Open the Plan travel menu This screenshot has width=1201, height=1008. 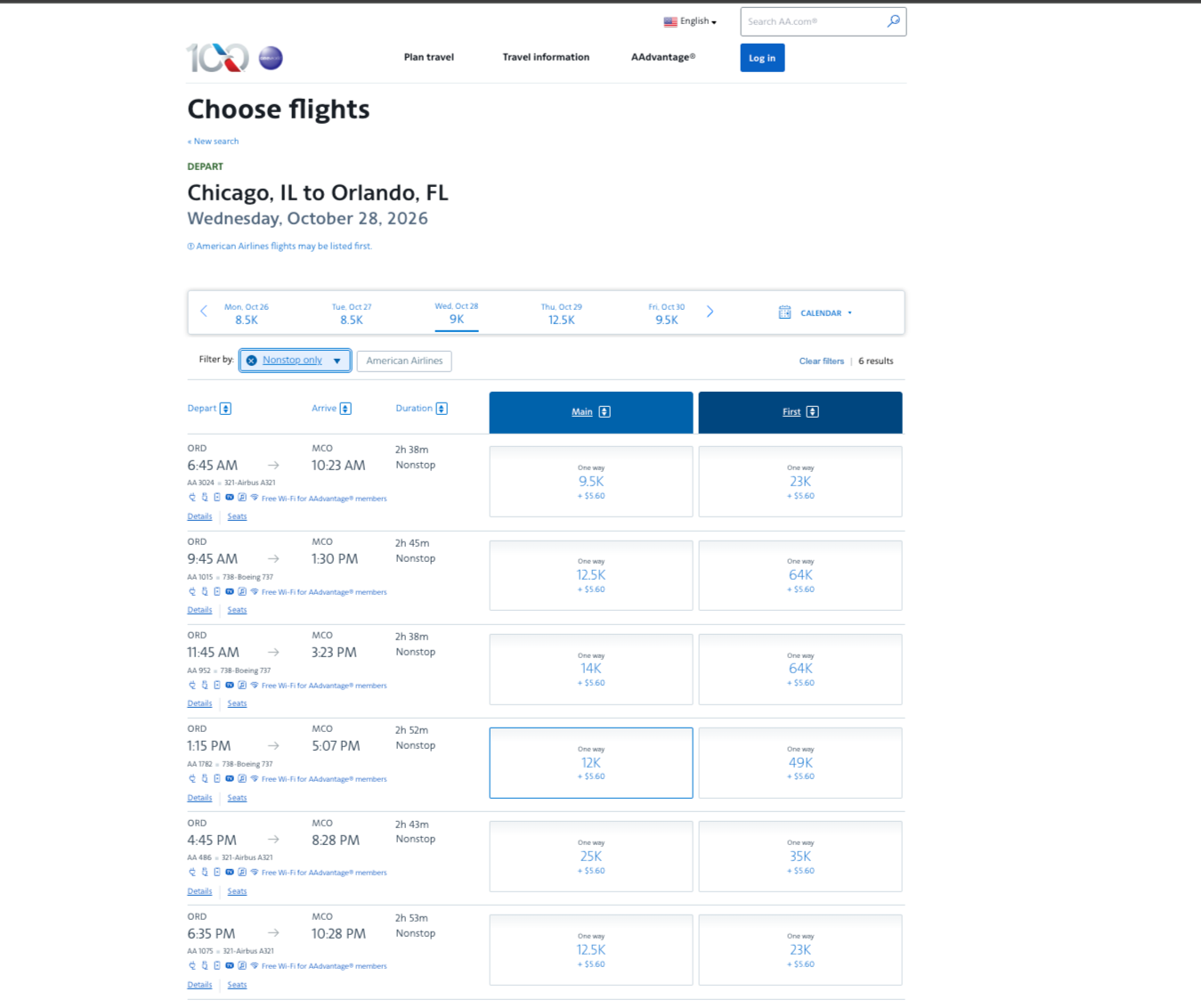(428, 57)
